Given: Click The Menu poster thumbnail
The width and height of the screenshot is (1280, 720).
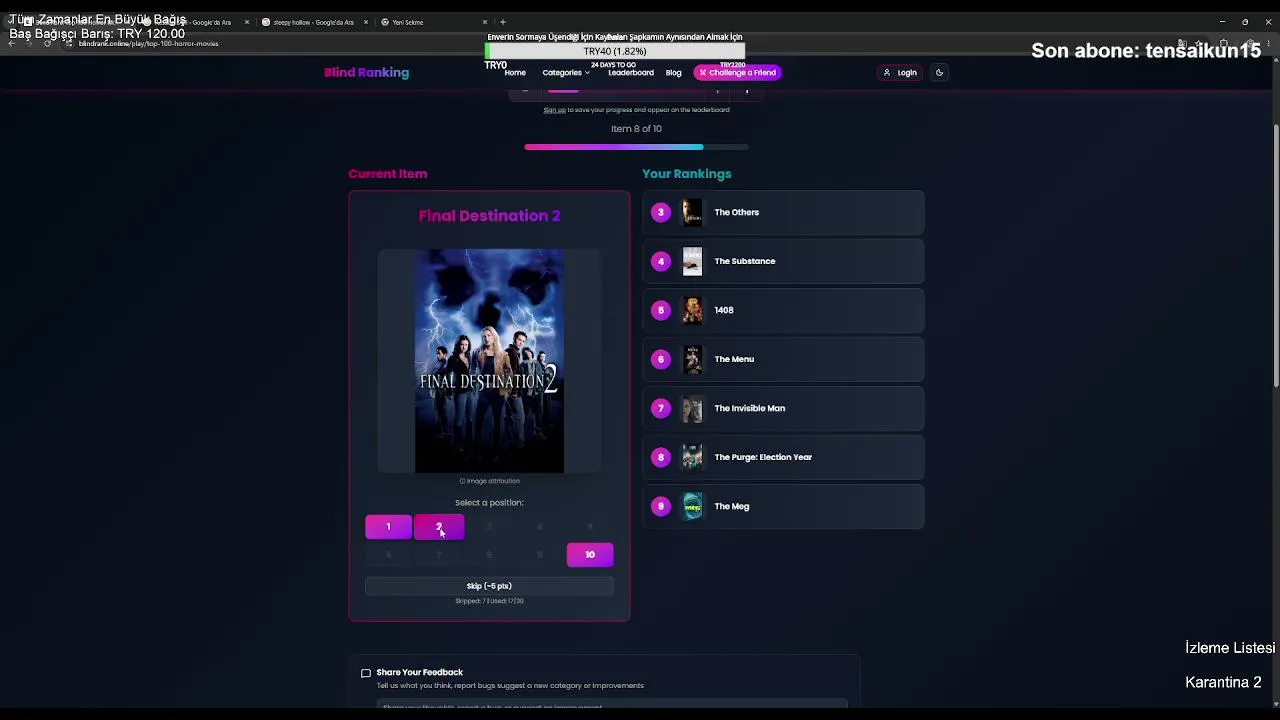Looking at the screenshot, I should tap(692, 359).
